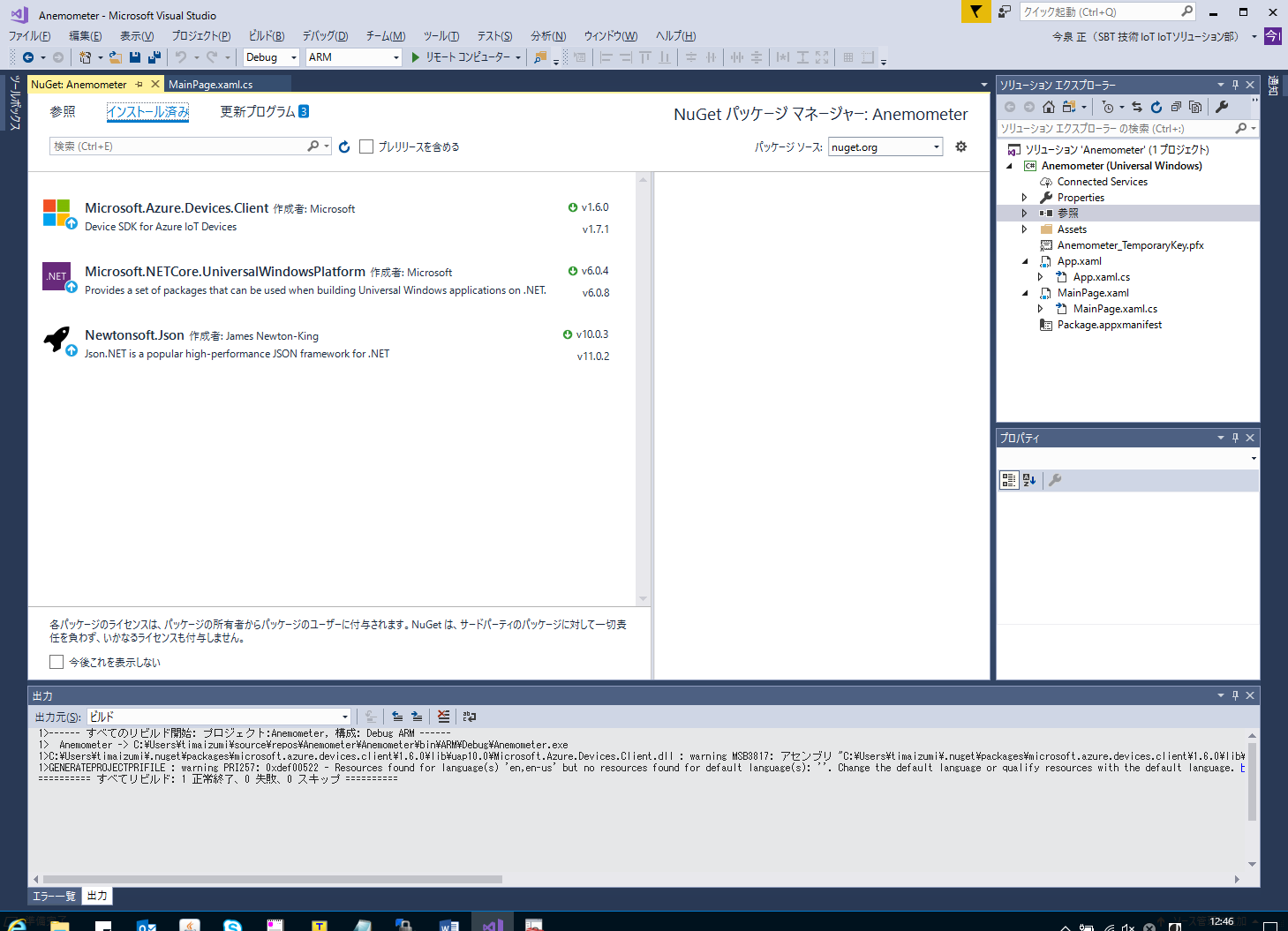Click Categorized view icon in Properties panel
Screen dimensions: 1288x931
[1008, 480]
